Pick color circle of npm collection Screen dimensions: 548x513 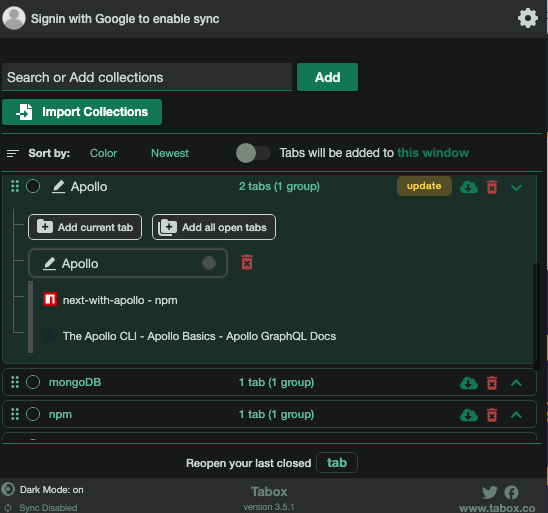[33, 414]
